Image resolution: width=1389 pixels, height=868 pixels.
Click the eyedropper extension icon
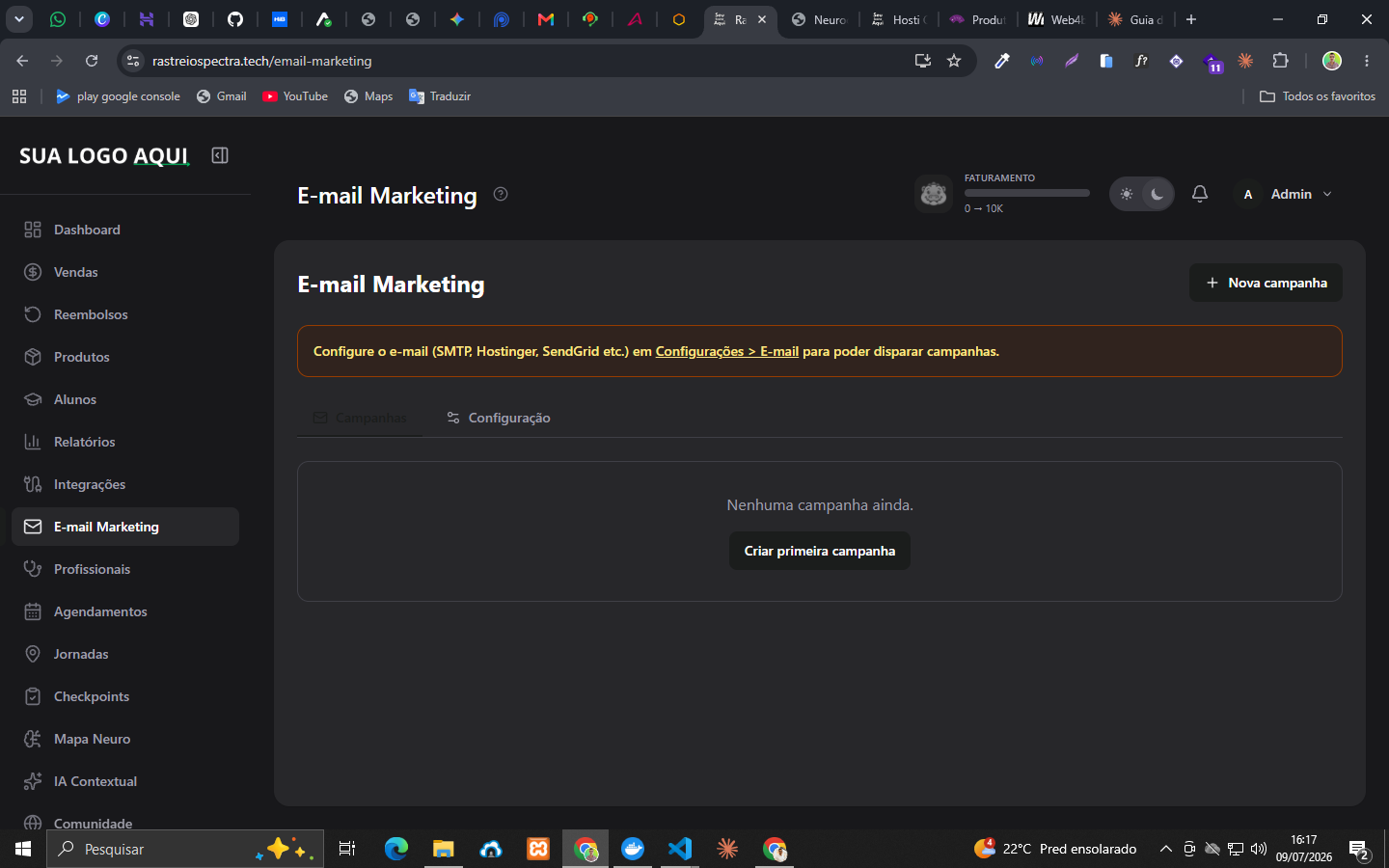tap(1002, 61)
